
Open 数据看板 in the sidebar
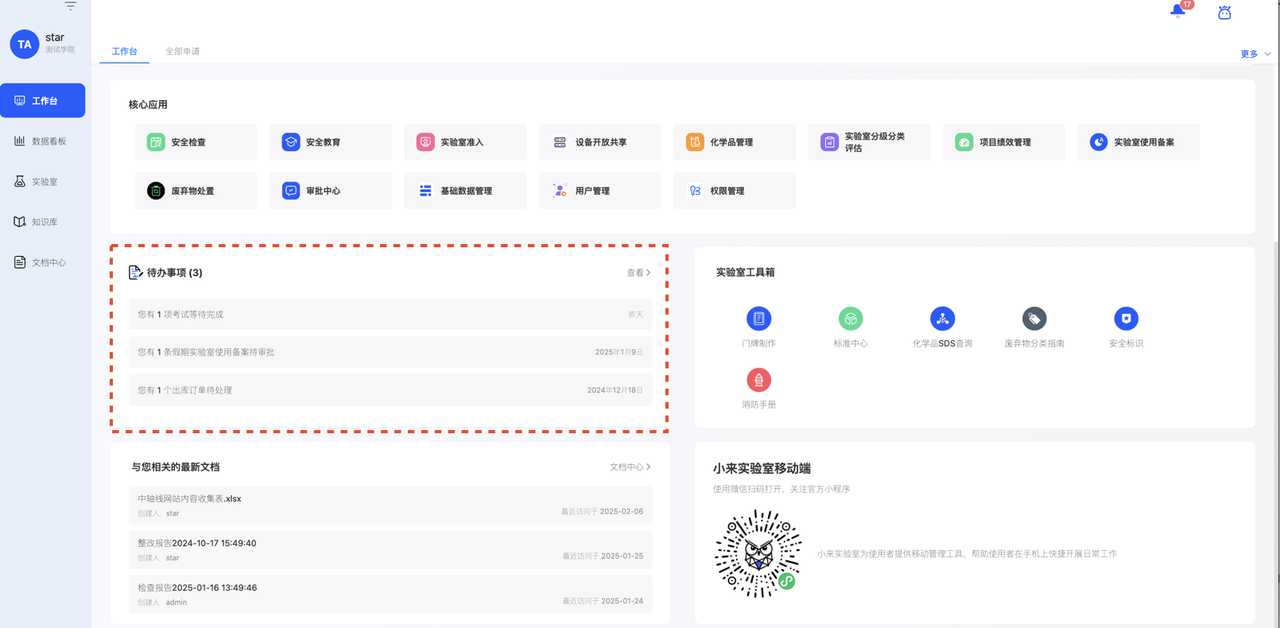[43, 141]
